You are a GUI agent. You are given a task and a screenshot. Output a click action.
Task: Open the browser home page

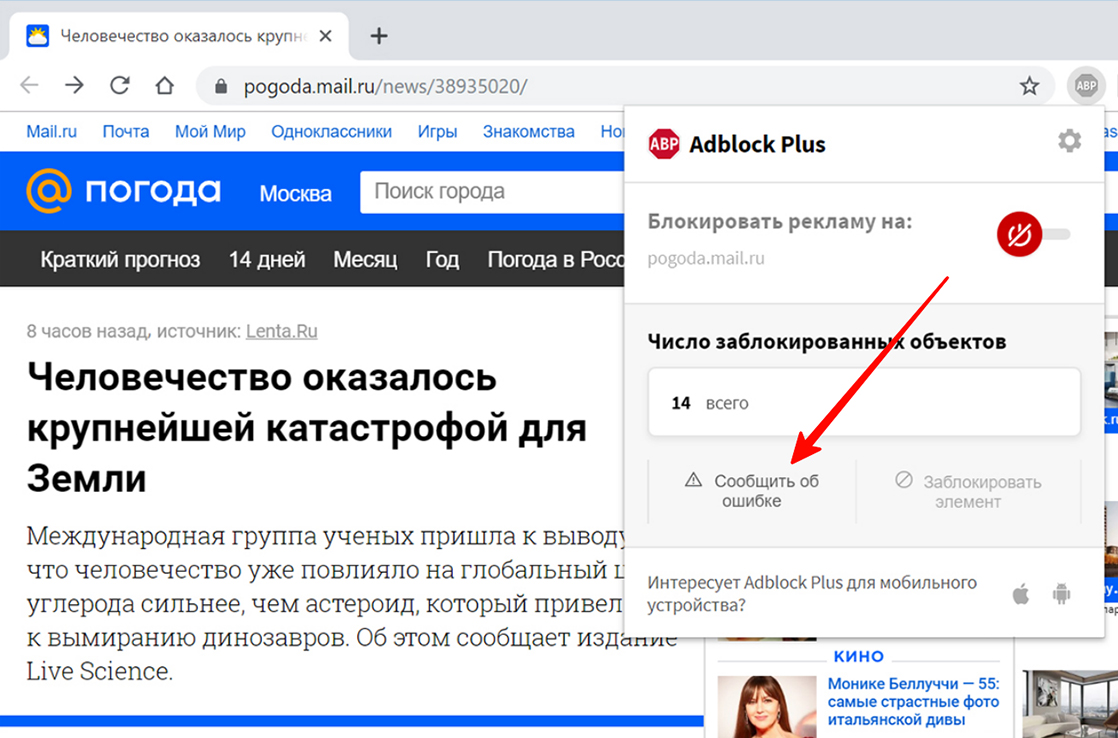[165, 86]
